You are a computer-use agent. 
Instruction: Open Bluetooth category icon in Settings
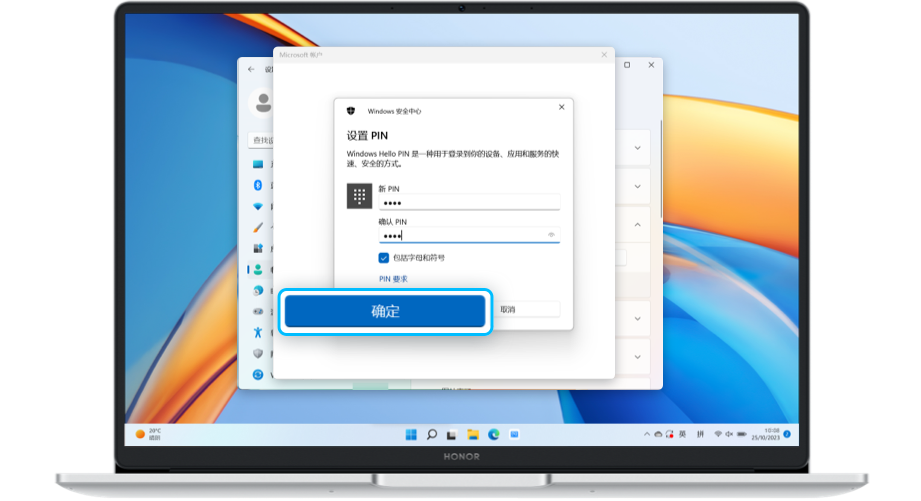click(258, 185)
